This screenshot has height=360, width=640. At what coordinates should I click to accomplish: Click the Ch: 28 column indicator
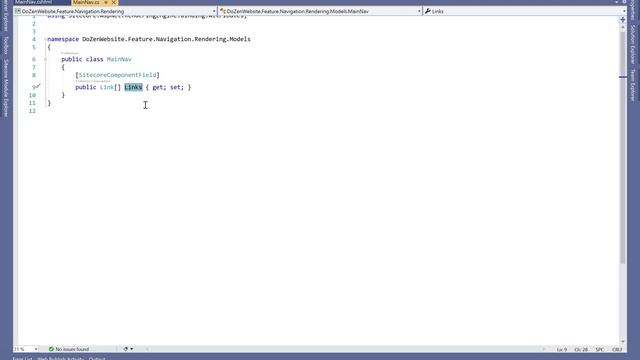click(581, 349)
